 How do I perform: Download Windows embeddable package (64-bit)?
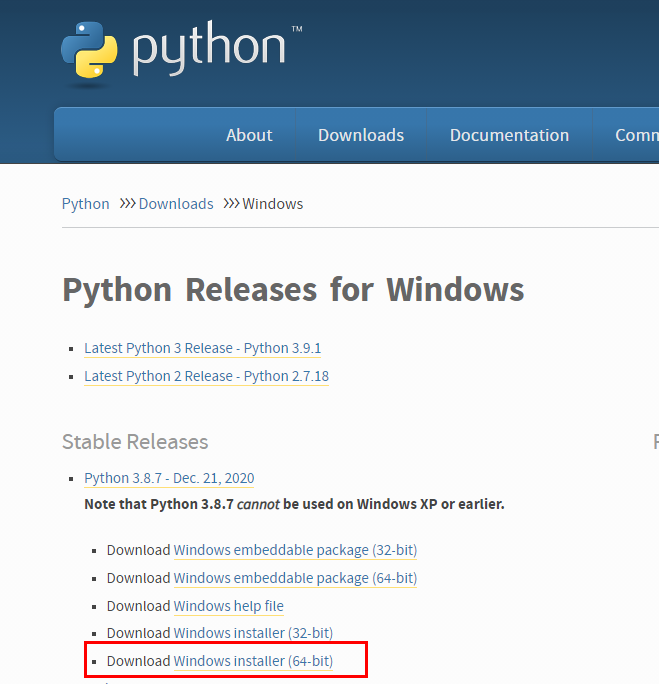(x=295, y=578)
